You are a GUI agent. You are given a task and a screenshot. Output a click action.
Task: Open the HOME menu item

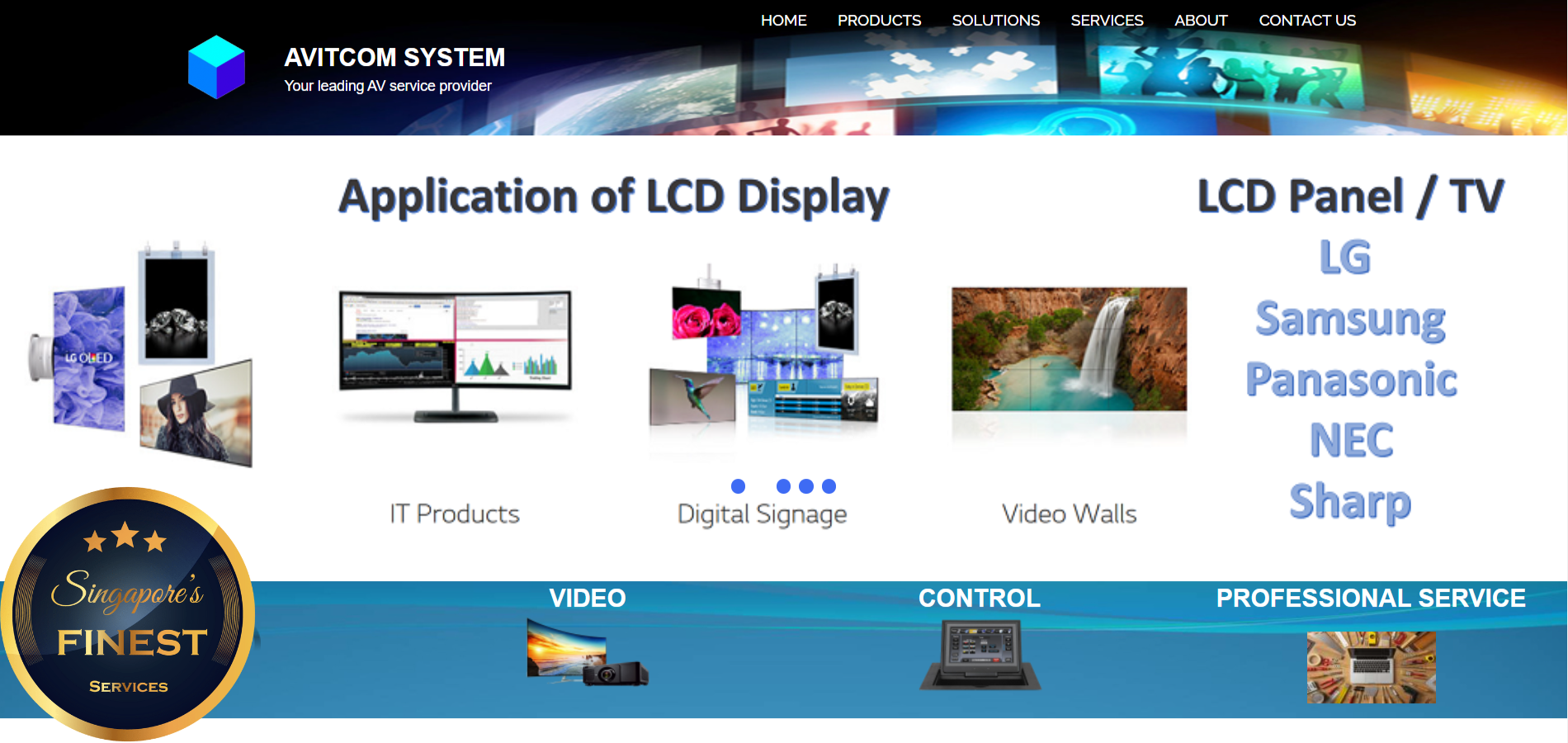783,21
